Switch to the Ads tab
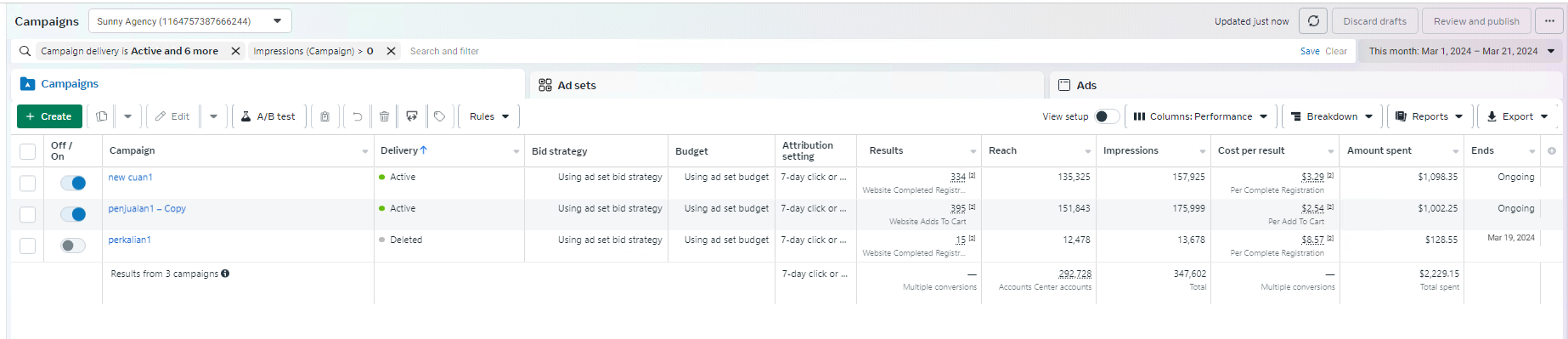 point(1306,85)
